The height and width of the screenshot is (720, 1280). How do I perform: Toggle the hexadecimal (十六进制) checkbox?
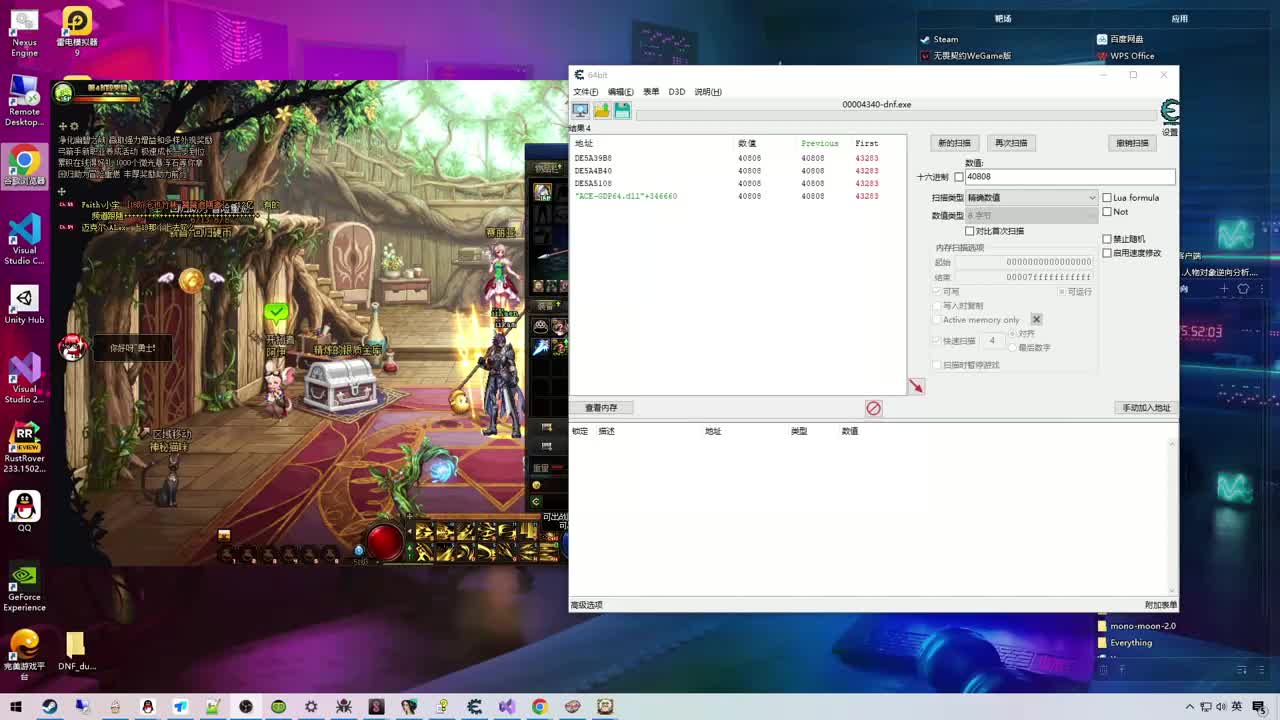[x=959, y=177]
